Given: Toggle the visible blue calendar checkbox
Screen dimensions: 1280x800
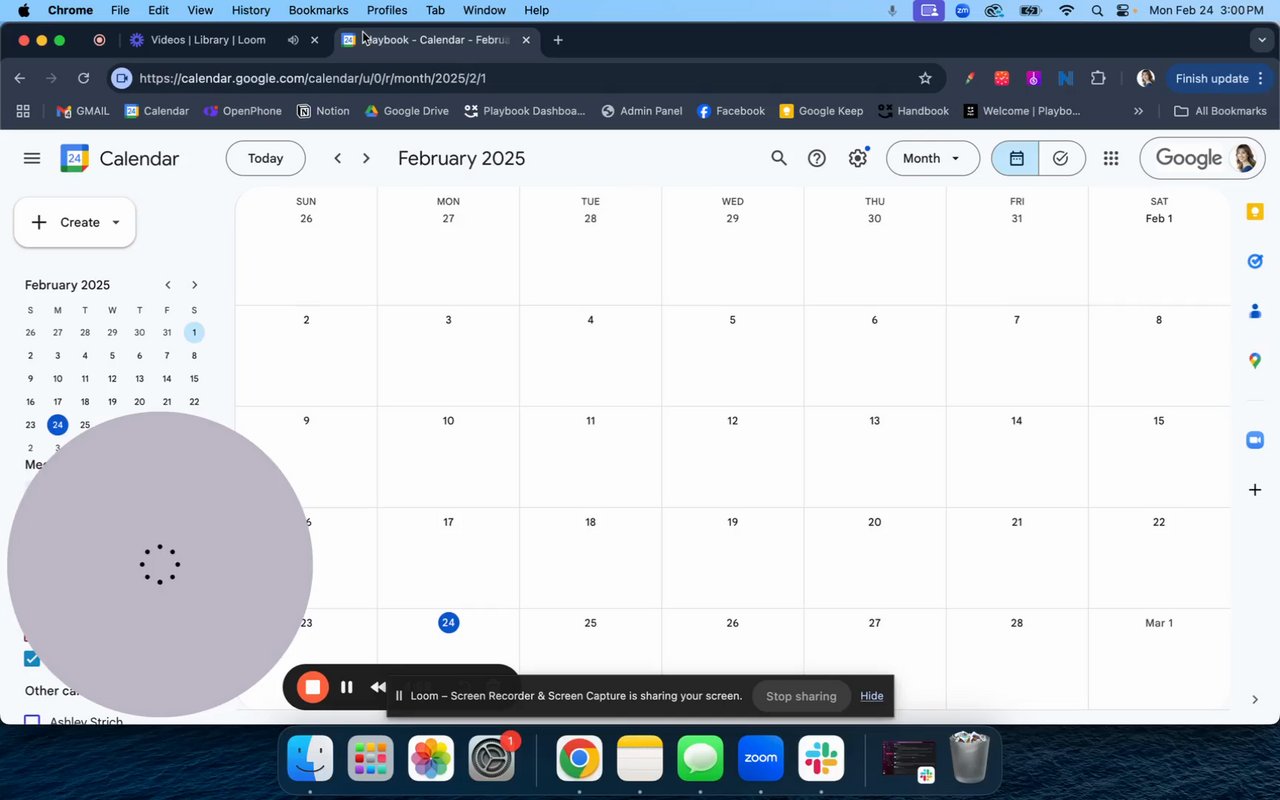Looking at the screenshot, I should (31, 659).
